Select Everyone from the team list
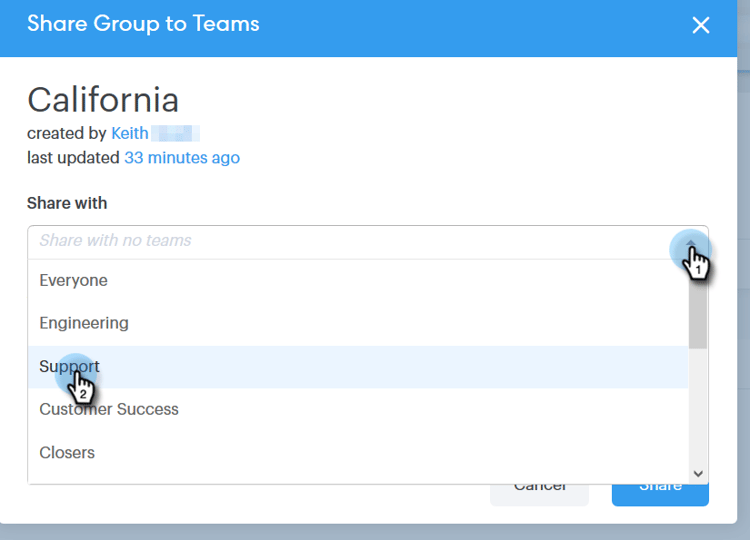The image size is (750, 540). (73, 281)
